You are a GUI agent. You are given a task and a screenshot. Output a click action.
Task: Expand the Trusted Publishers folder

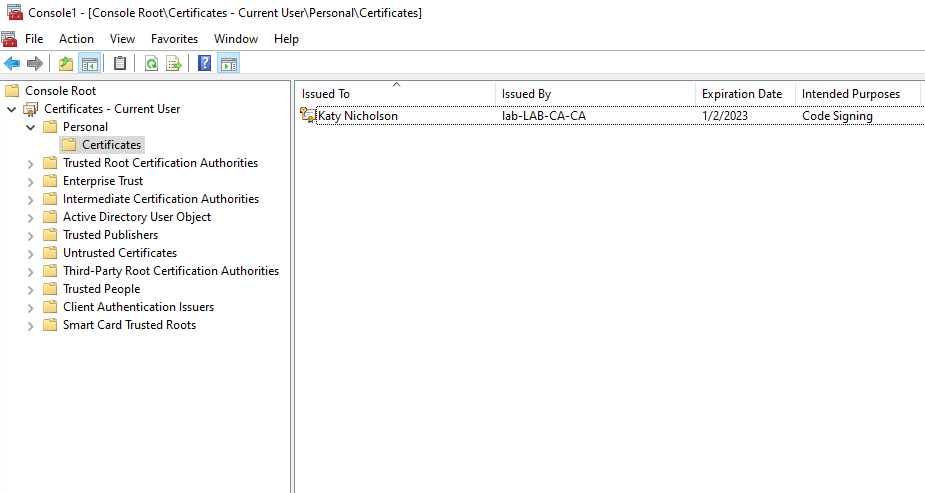30,235
